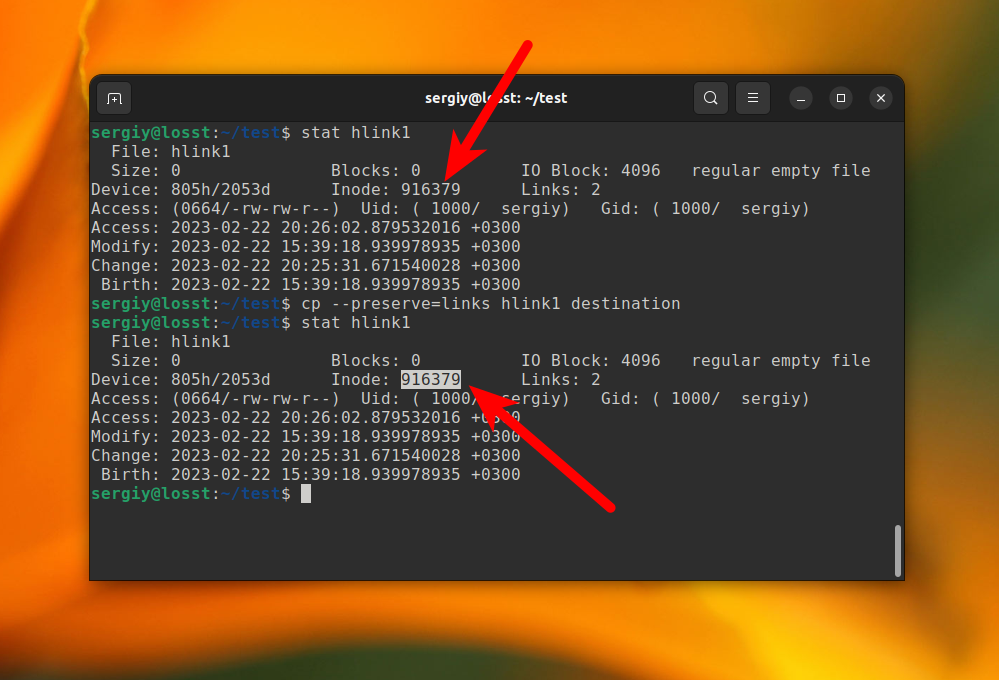Close the terminal window
The width and height of the screenshot is (999, 680).
pyautogui.click(x=880, y=98)
